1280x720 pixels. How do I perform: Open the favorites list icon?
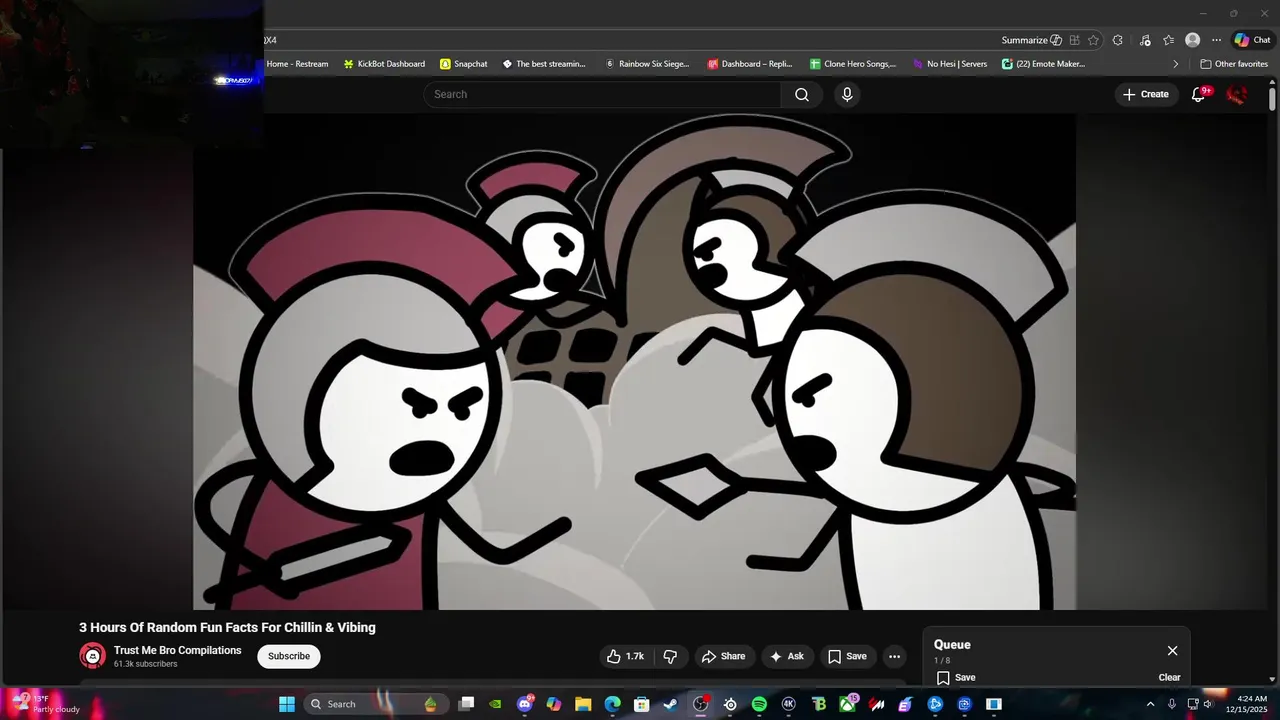[x=1168, y=40]
